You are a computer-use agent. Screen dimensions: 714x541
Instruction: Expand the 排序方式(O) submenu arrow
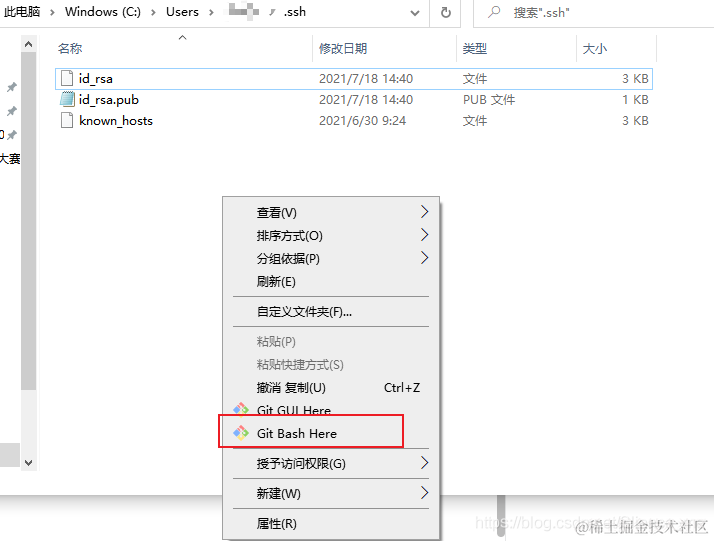tap(424, 235)
